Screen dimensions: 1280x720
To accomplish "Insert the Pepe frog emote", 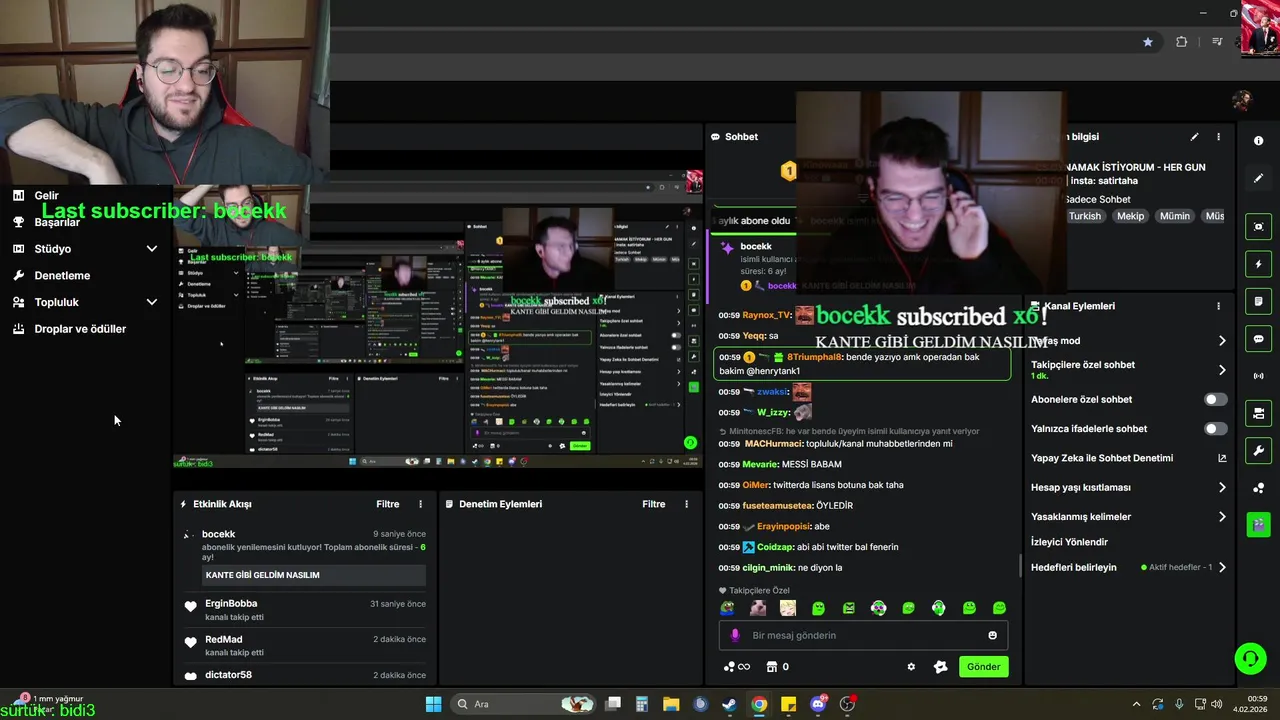I will tap(728, 608).
